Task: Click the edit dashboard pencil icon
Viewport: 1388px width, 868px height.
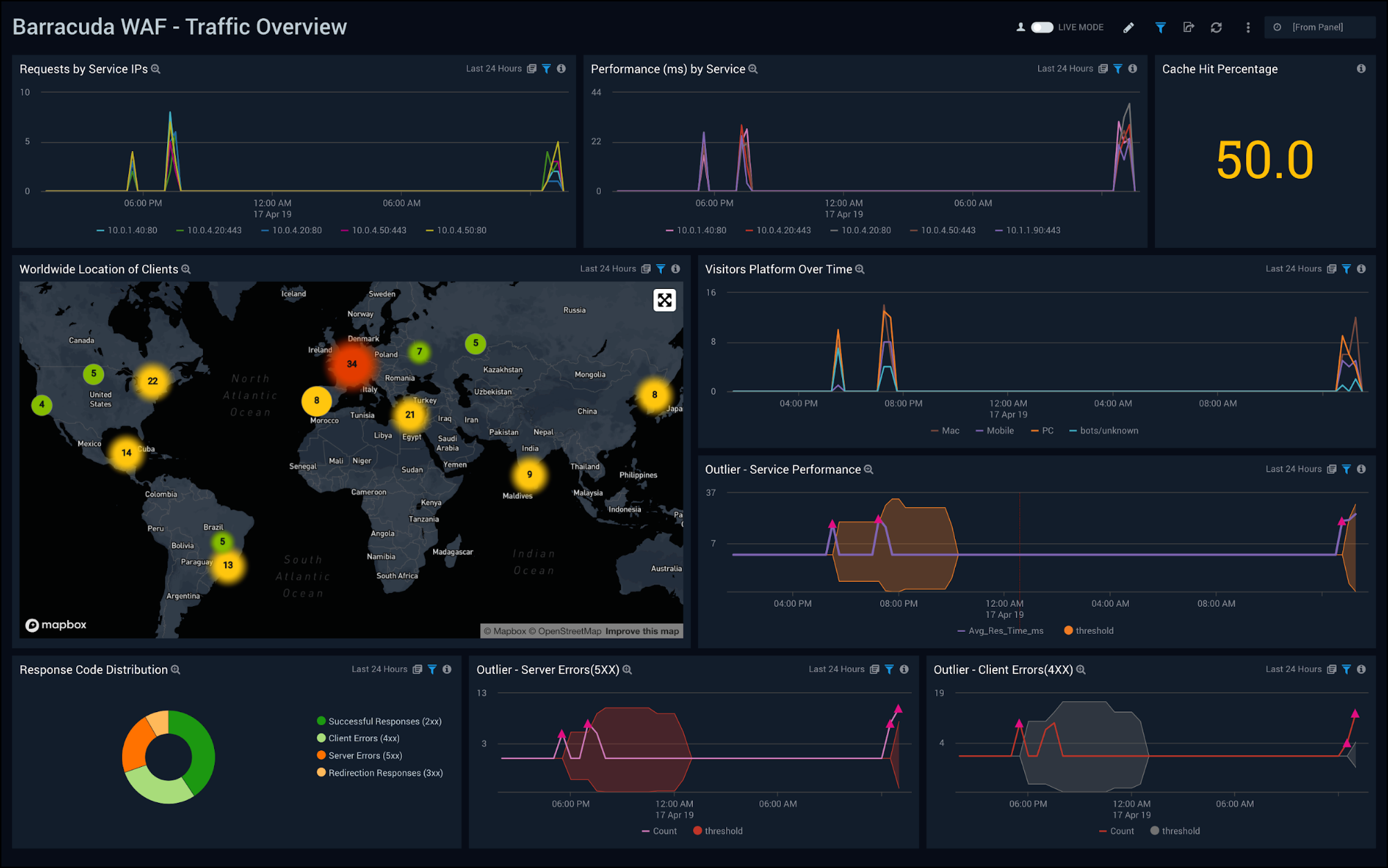Action: (1129, 27)
